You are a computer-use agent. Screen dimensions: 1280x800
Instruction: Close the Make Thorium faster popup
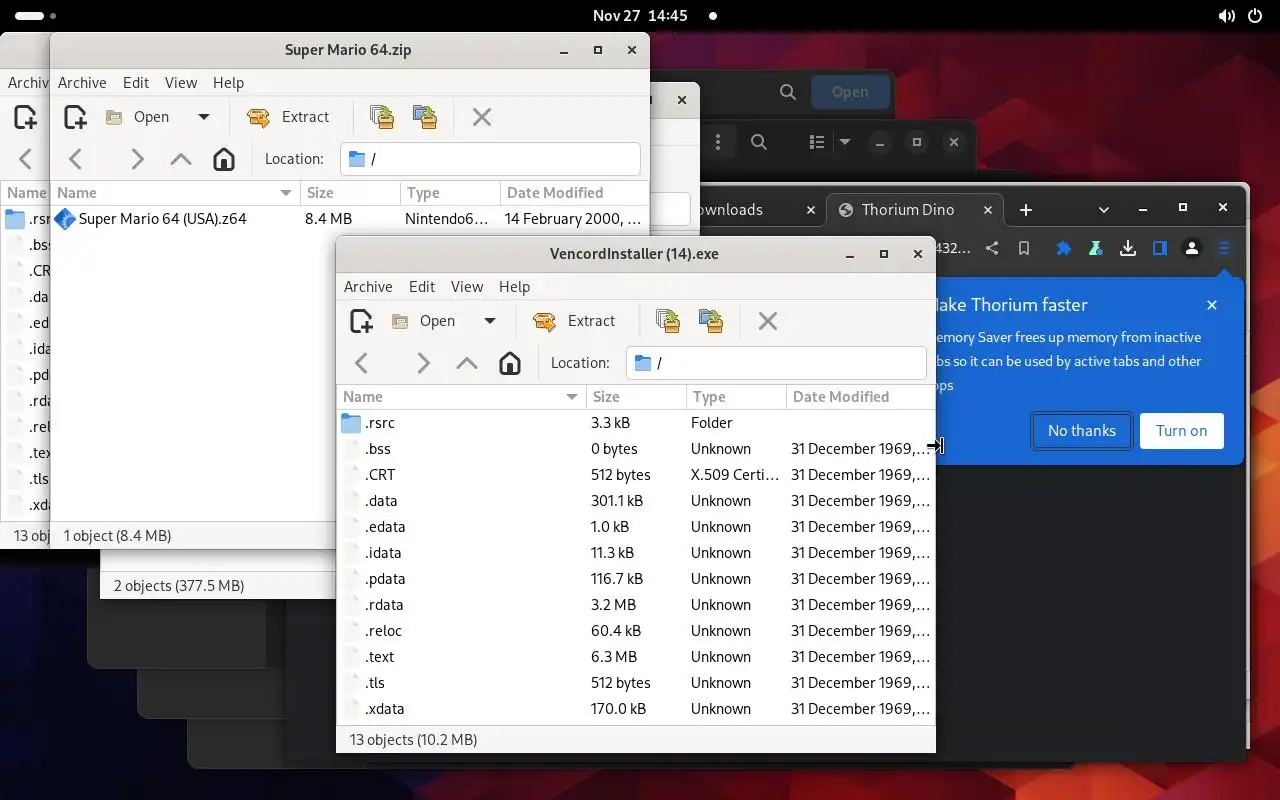point(1212,305)
